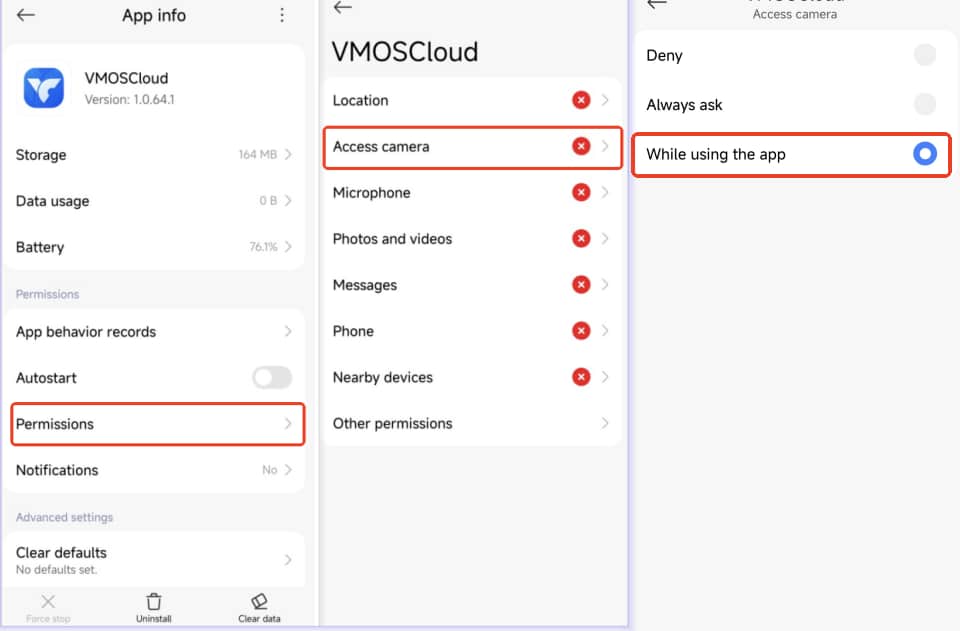Click the red denied icon beside Microphone
Image resolution: width=960 pixels, height=631 pixels.
[581, 192]
